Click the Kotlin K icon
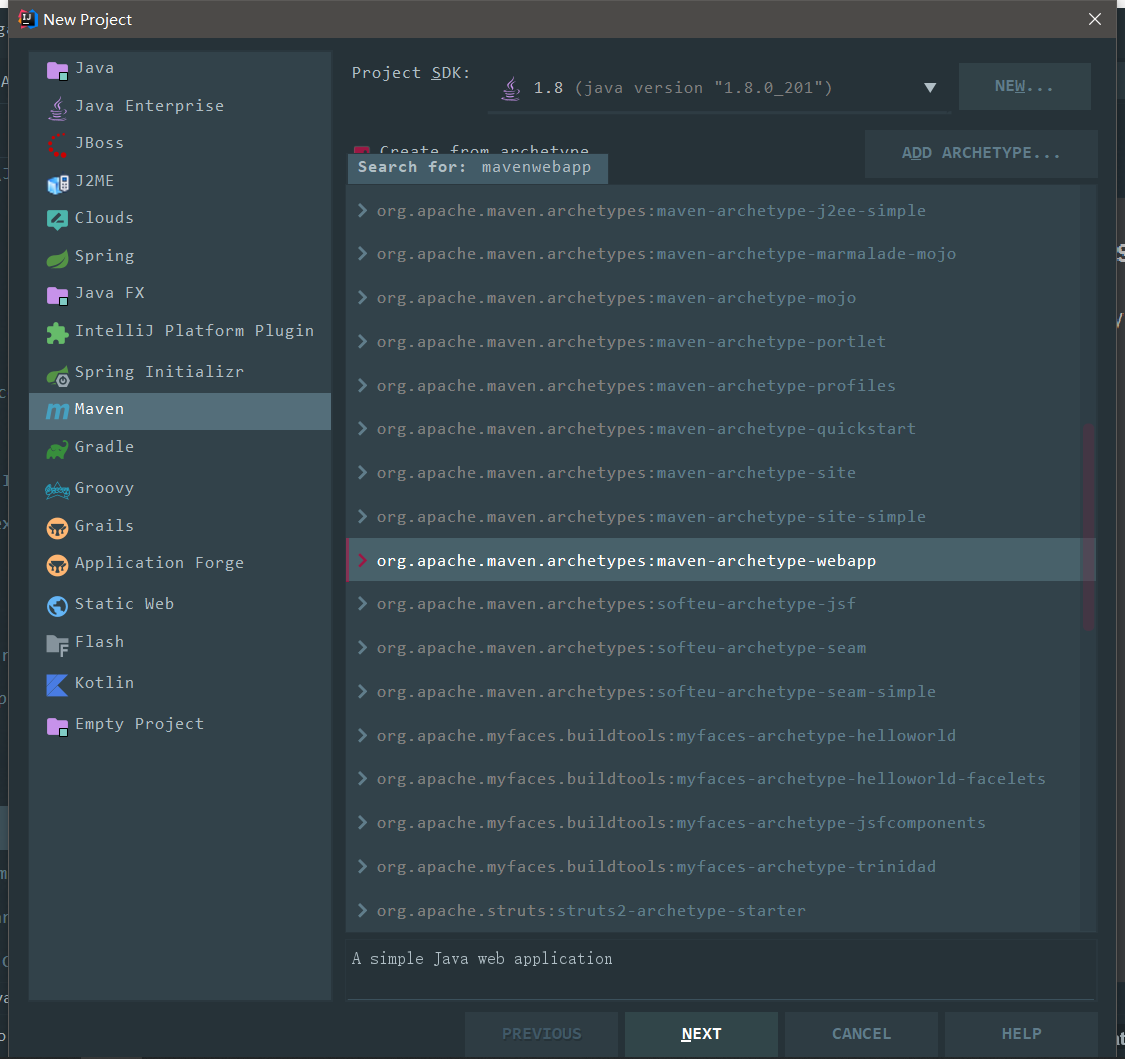1125x1059 pixels. [x=57, y=685]
